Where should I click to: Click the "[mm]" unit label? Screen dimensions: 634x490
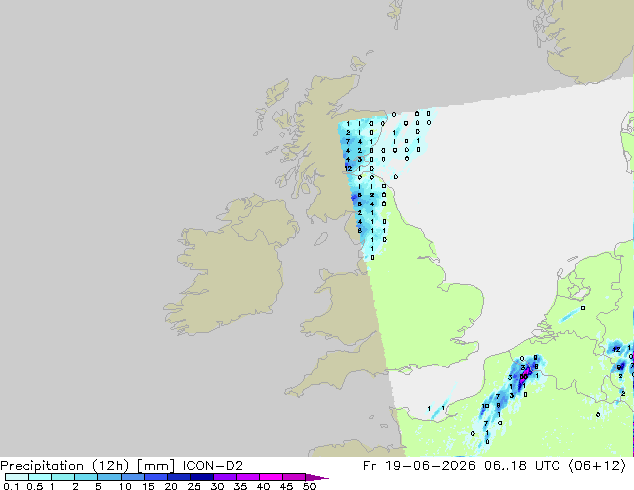(156, 466)
